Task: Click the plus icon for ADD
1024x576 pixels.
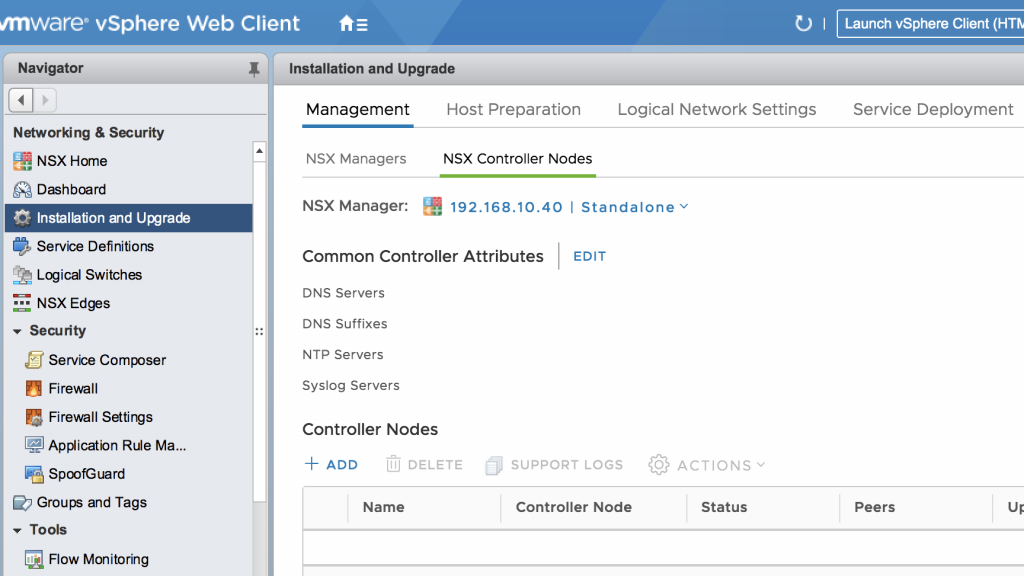Action: [312, 464]
